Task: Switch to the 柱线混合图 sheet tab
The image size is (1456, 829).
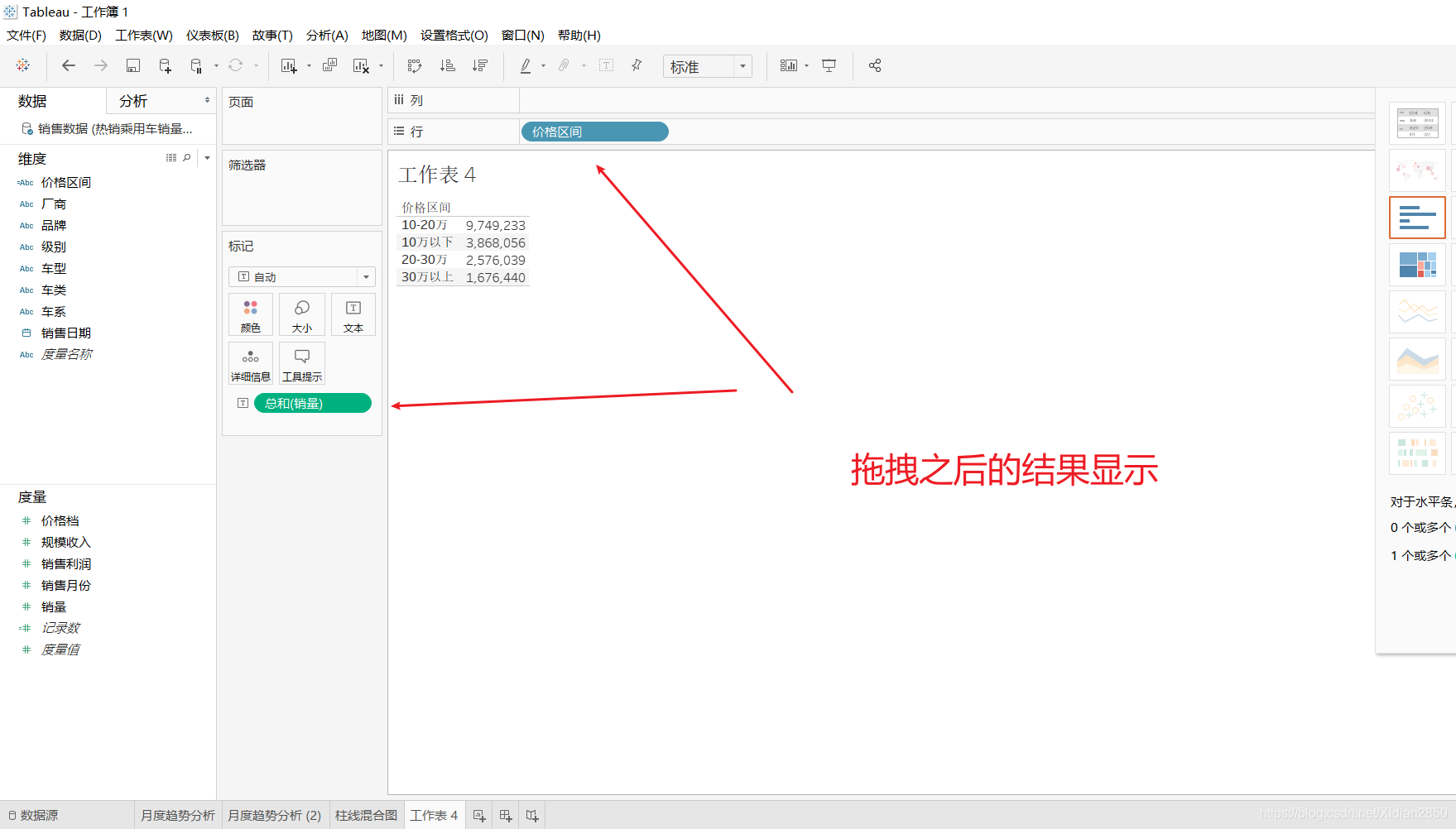Action: pos(367,816)
